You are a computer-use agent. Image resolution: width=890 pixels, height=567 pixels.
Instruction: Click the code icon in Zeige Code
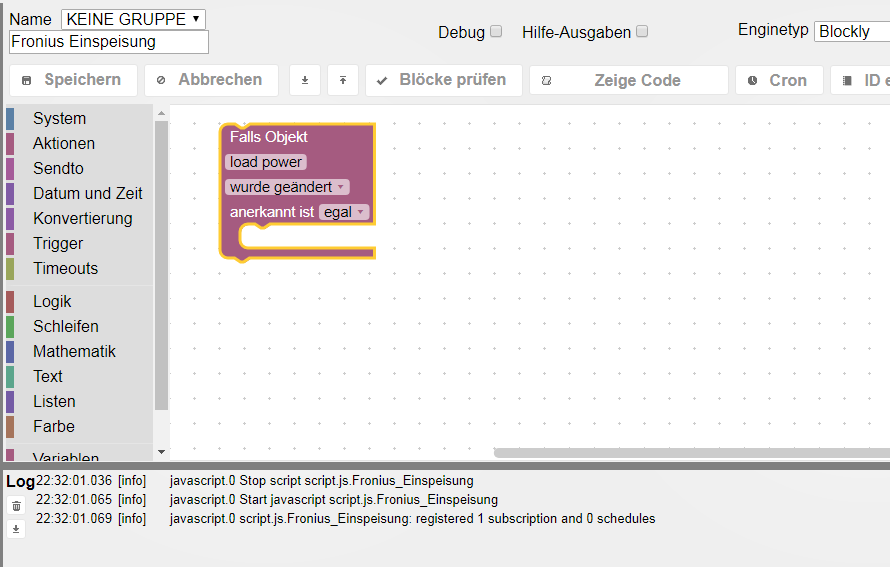[546, 81]
